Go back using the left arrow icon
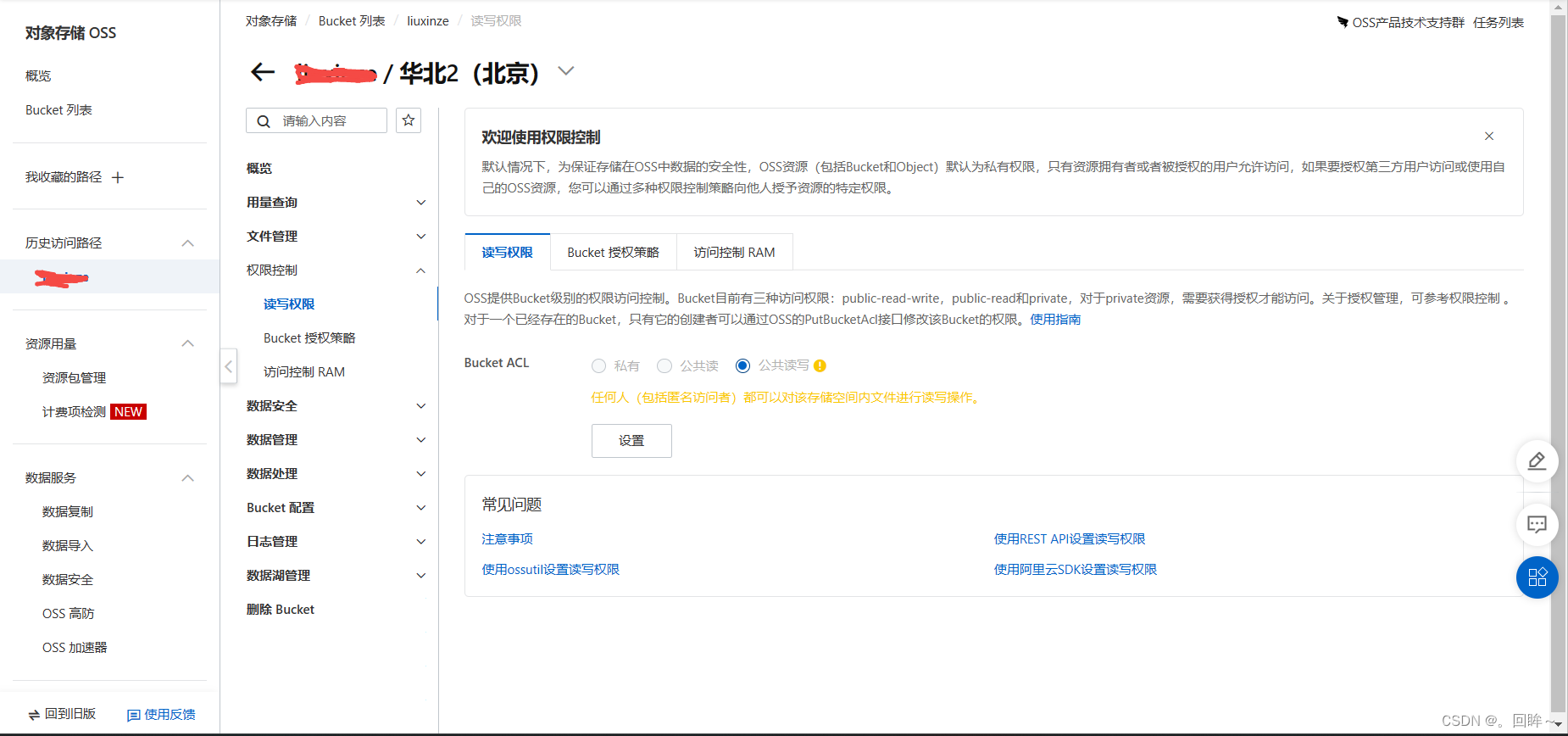Screen dimensions: 1568x736 (x=263, y=72)
